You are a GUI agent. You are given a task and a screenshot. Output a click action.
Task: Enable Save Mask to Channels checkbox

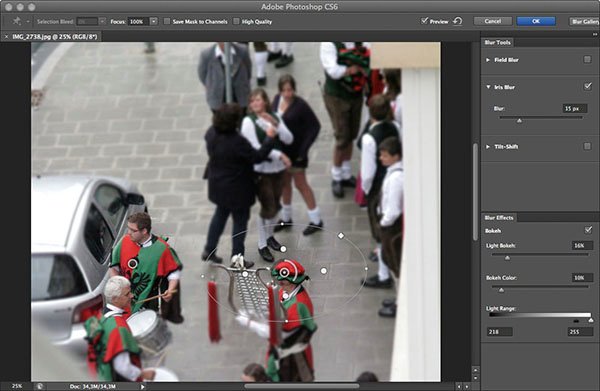167,21
